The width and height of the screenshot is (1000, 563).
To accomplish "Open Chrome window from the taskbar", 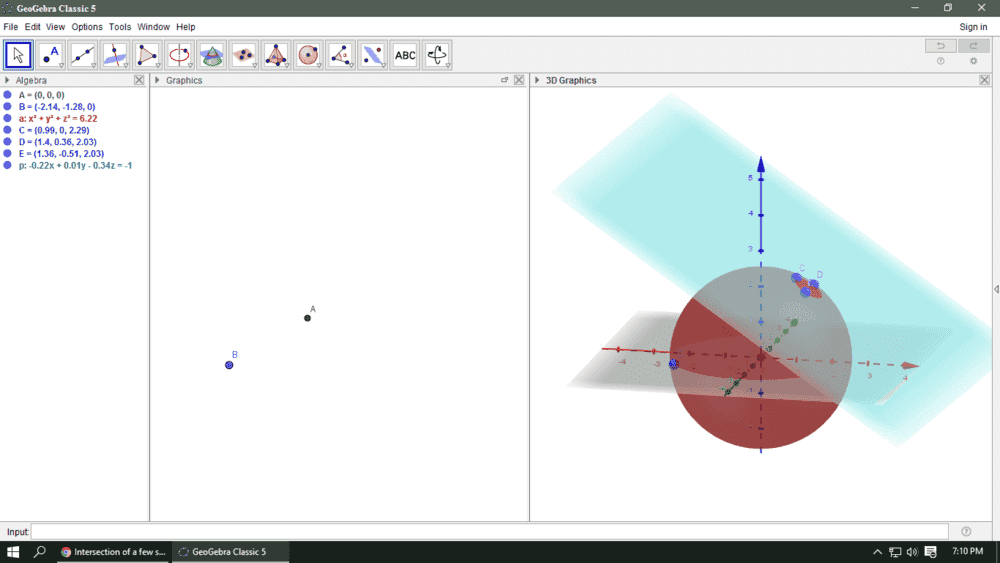I will coord(112,552).
